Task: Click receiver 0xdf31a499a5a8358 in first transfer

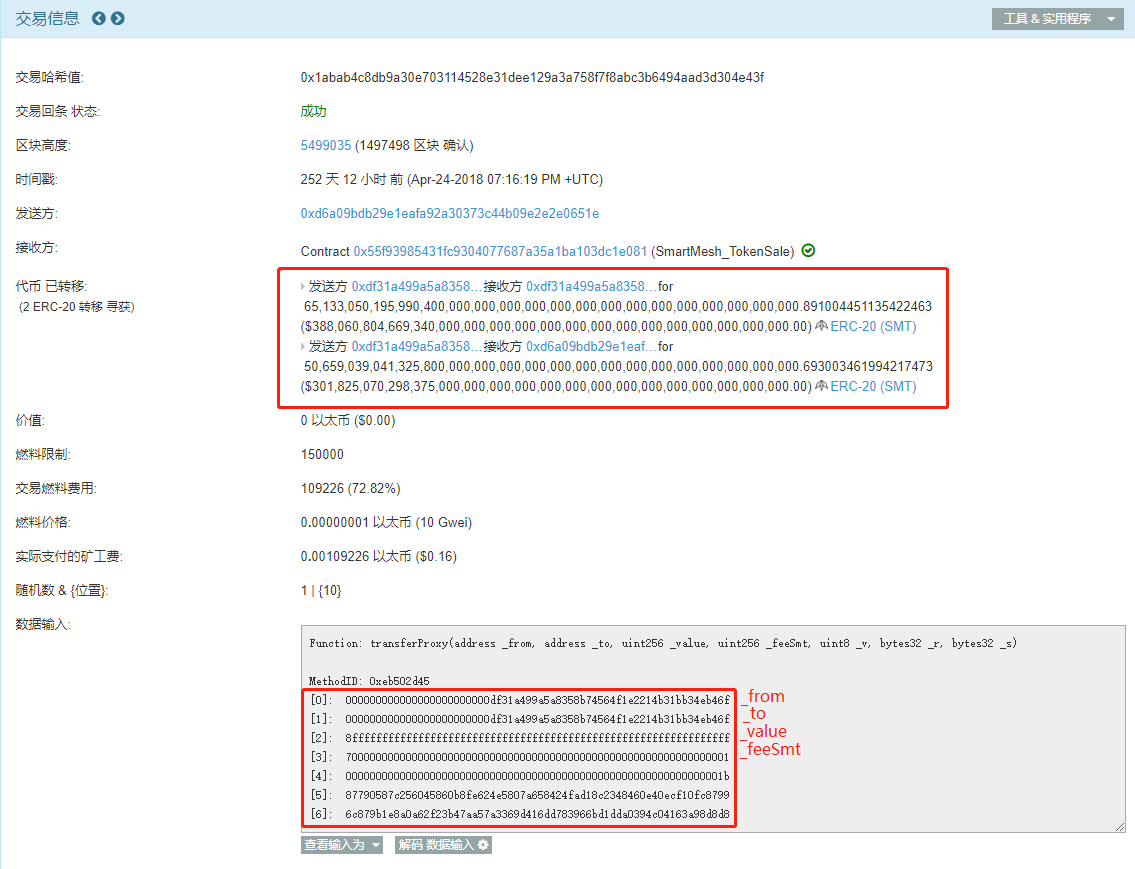Action: 591,287
